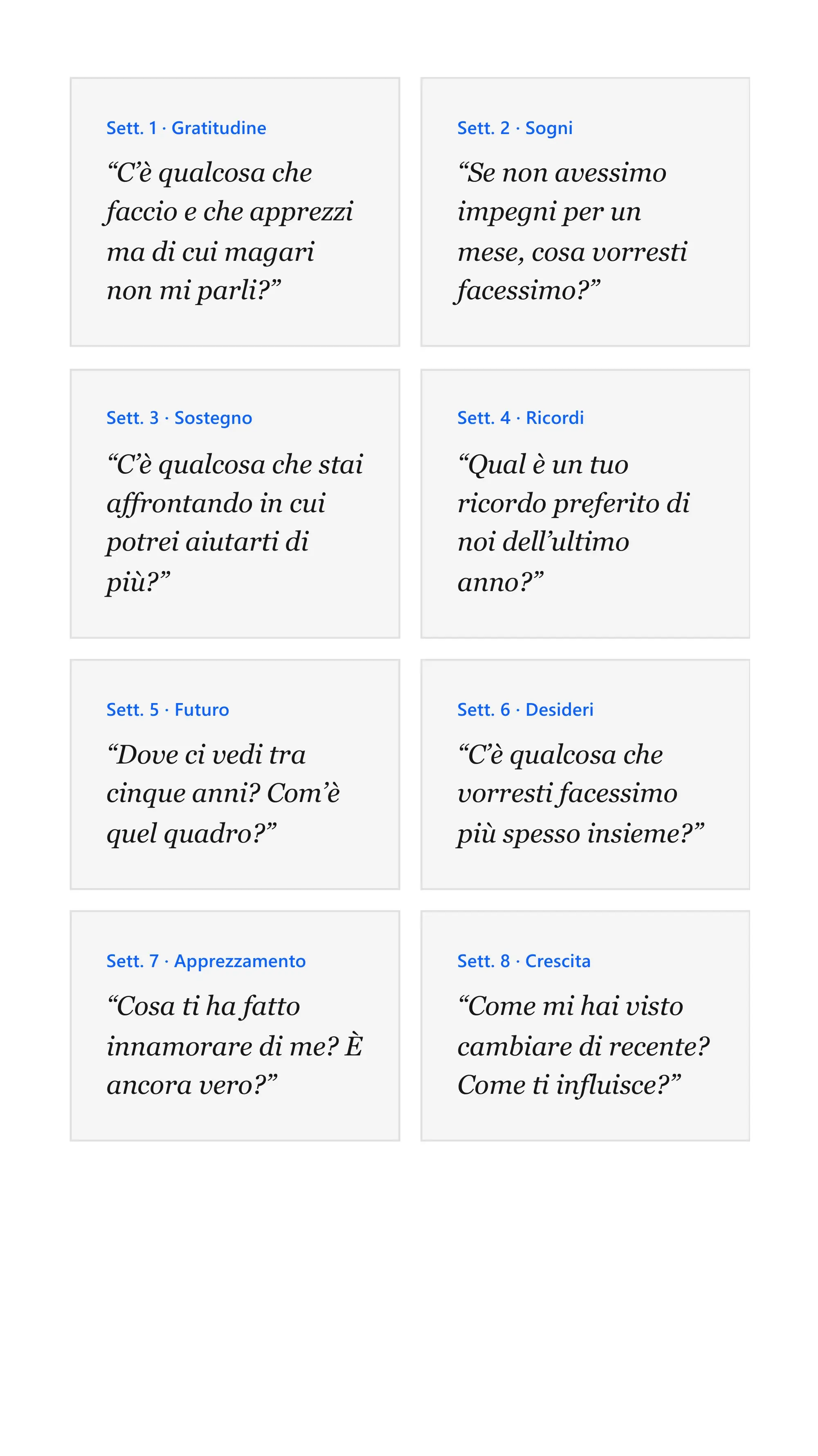Select the 'più spesso insieme' question text
This screenshot has width=818, height=1456.
[581, 795]
